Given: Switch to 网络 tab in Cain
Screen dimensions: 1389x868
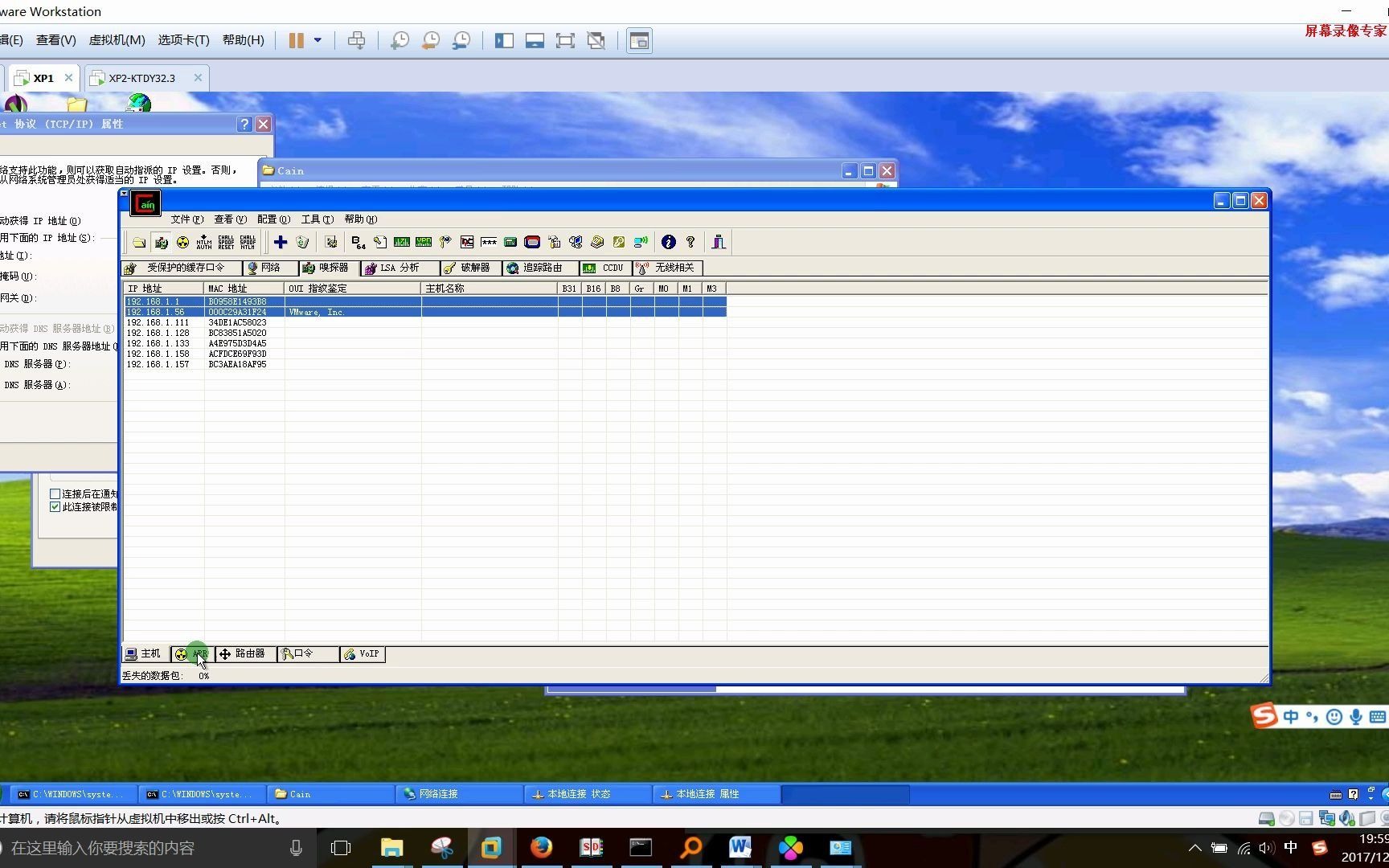Looking at the screenshot, I should [270, 268].
